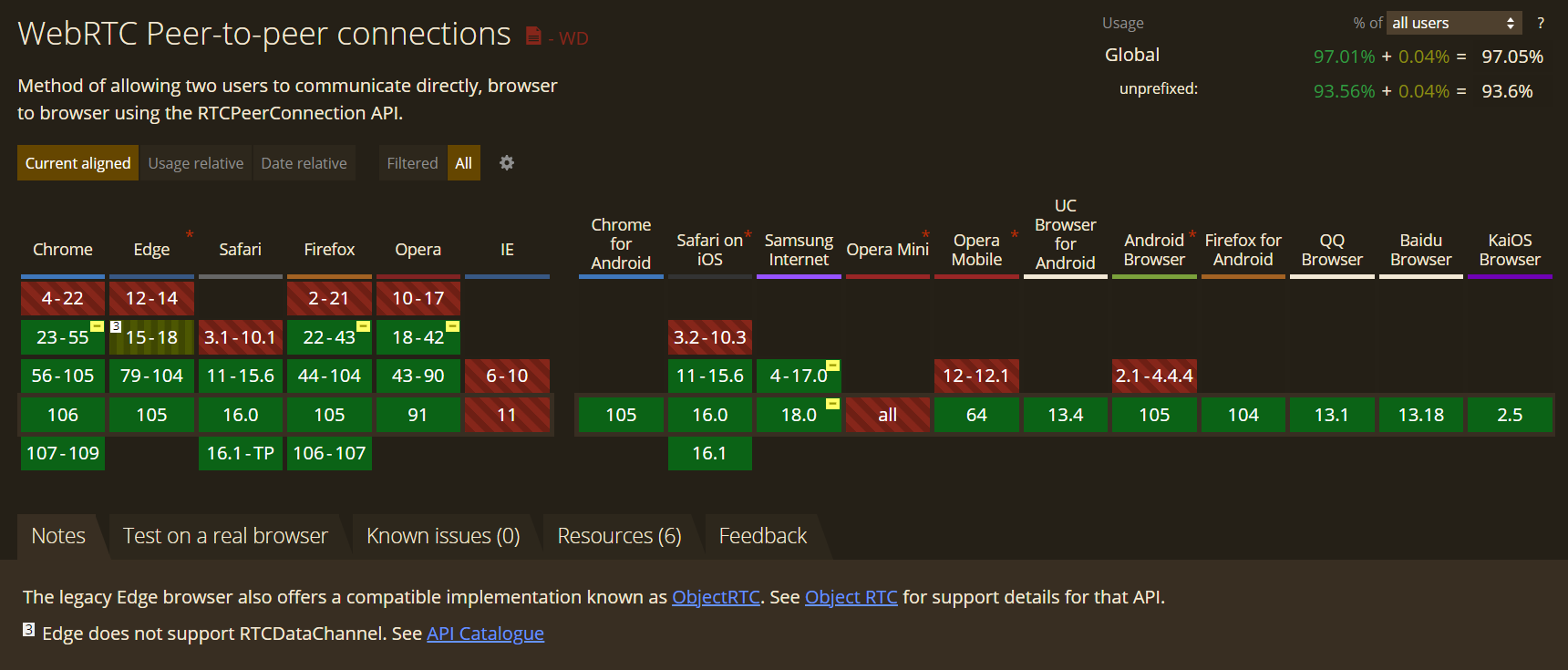The height and width of the screenshot is (670, 1568).
Task: Select QQ Browser 13.1 cell
Action: [1332, 415]
